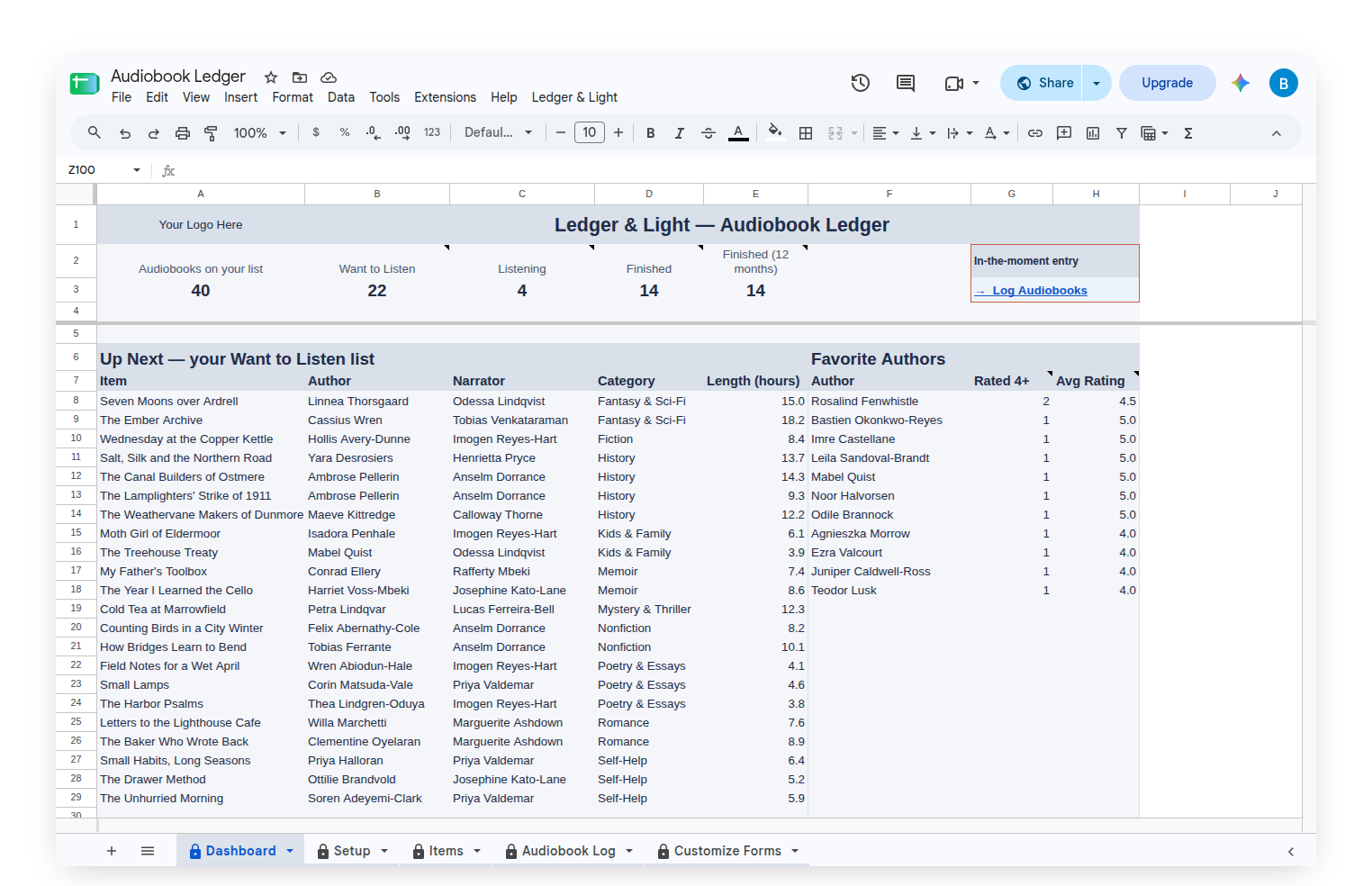Open the font family dropdown

point(498,132)
